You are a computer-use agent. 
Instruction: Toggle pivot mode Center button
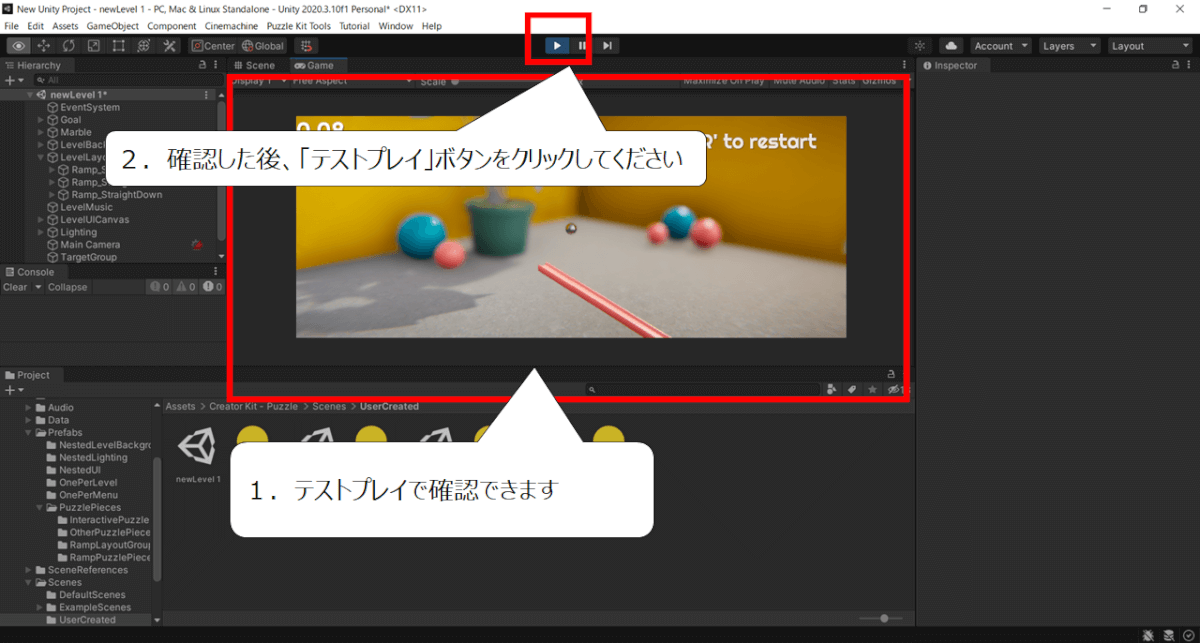[x=213, y=46]
